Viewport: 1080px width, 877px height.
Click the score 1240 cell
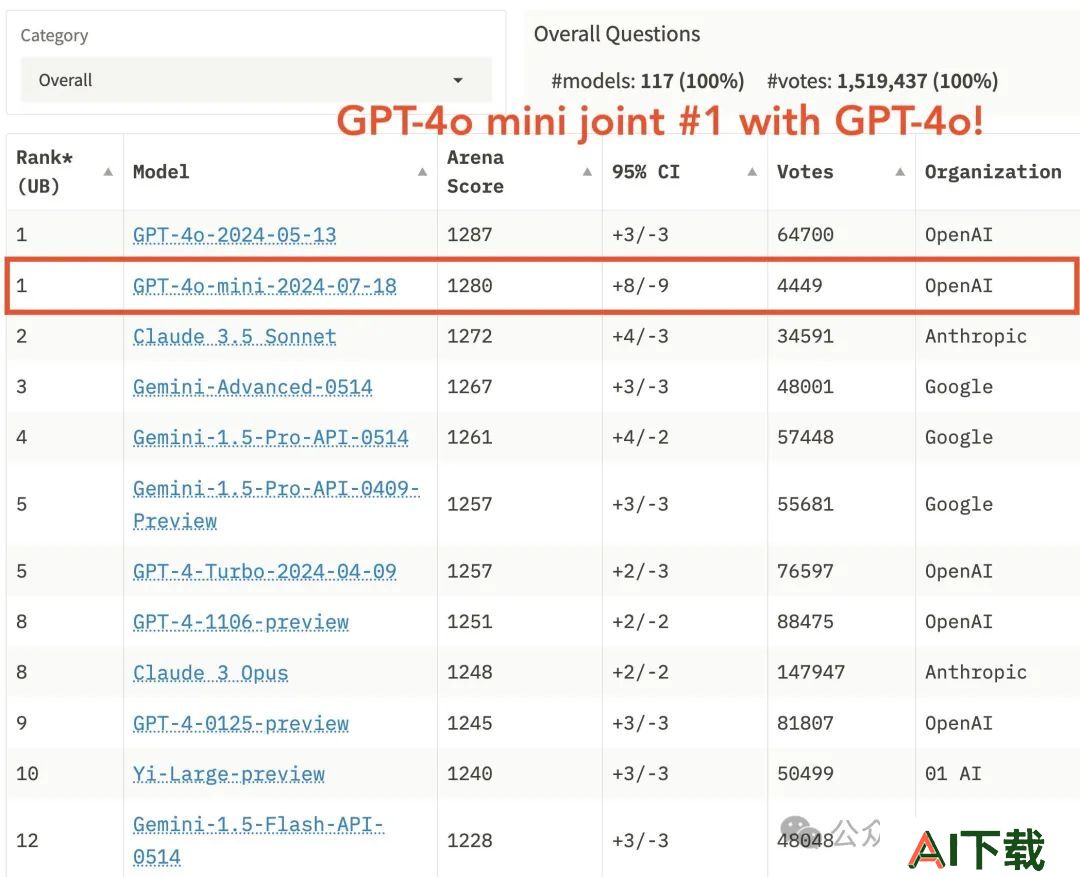pyautogui.click(x=469, y=774)
